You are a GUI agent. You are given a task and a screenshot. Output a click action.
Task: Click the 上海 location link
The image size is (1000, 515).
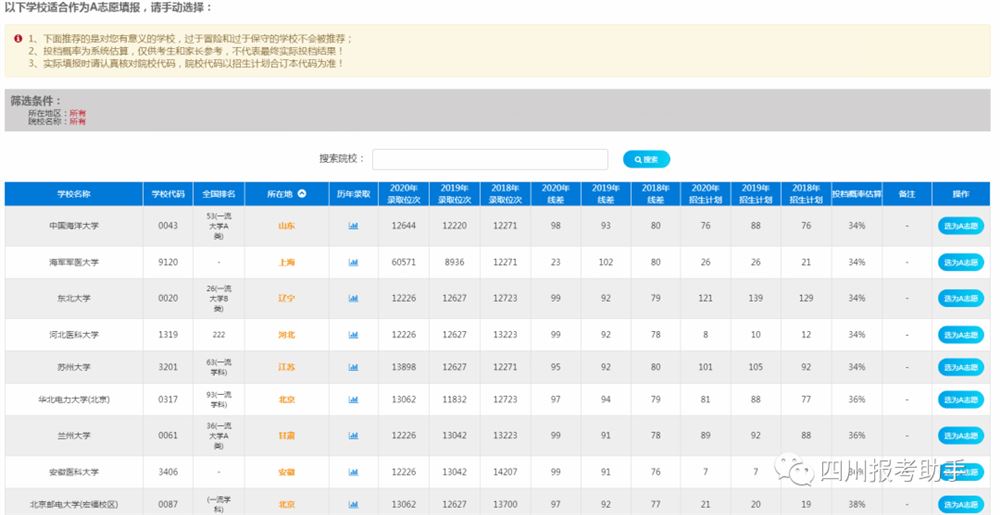point(286,263)
